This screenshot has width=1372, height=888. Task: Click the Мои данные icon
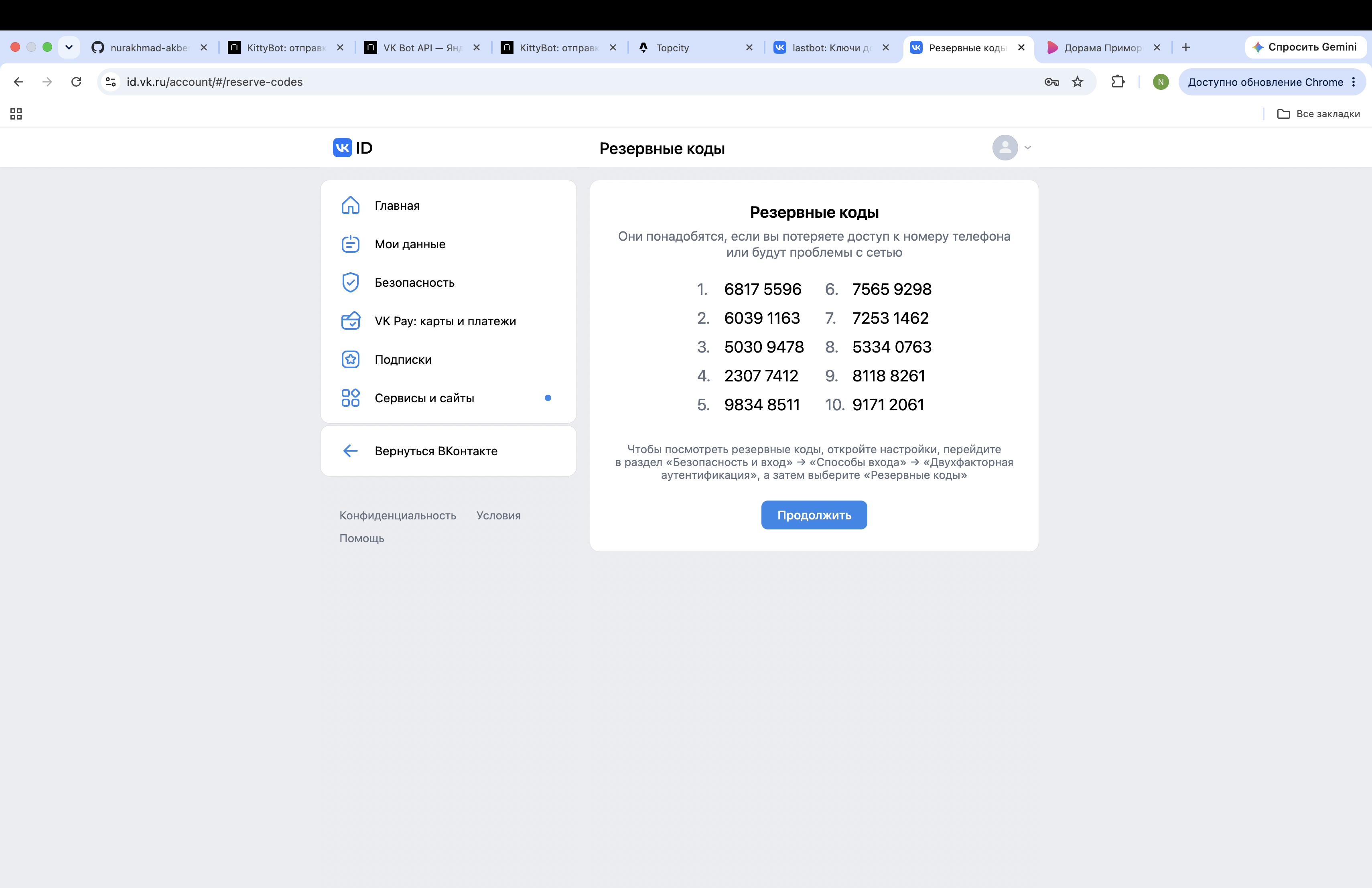point(351,244)
